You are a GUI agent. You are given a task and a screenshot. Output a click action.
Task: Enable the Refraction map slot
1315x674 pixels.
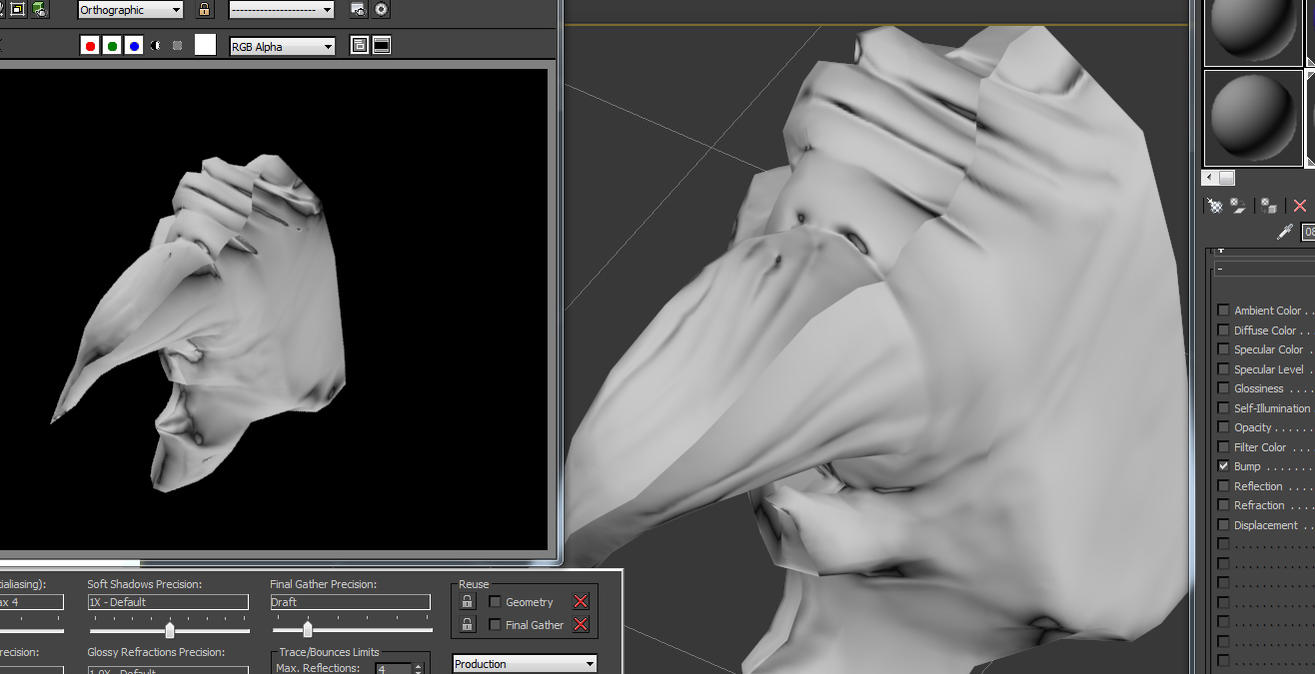(1223, 504)
